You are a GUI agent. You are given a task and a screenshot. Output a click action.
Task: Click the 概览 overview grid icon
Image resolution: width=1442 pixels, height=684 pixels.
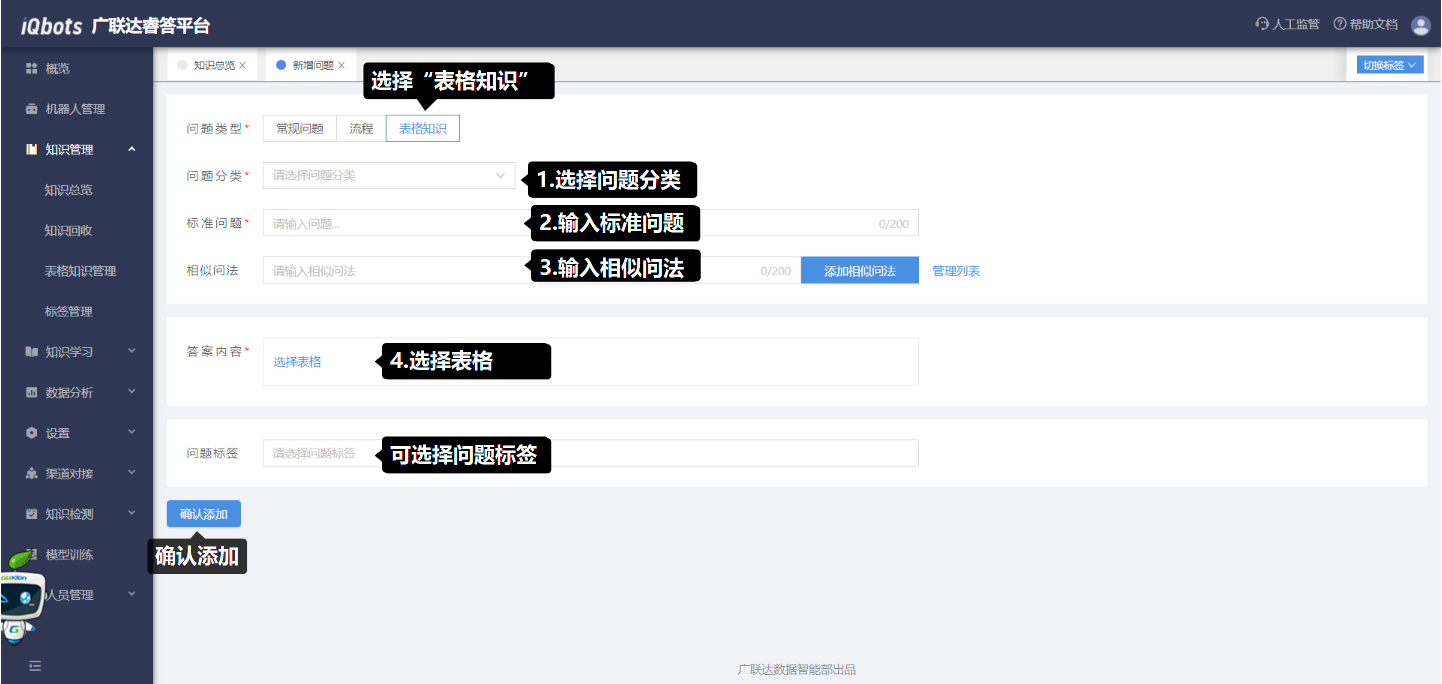coord(31,68)
